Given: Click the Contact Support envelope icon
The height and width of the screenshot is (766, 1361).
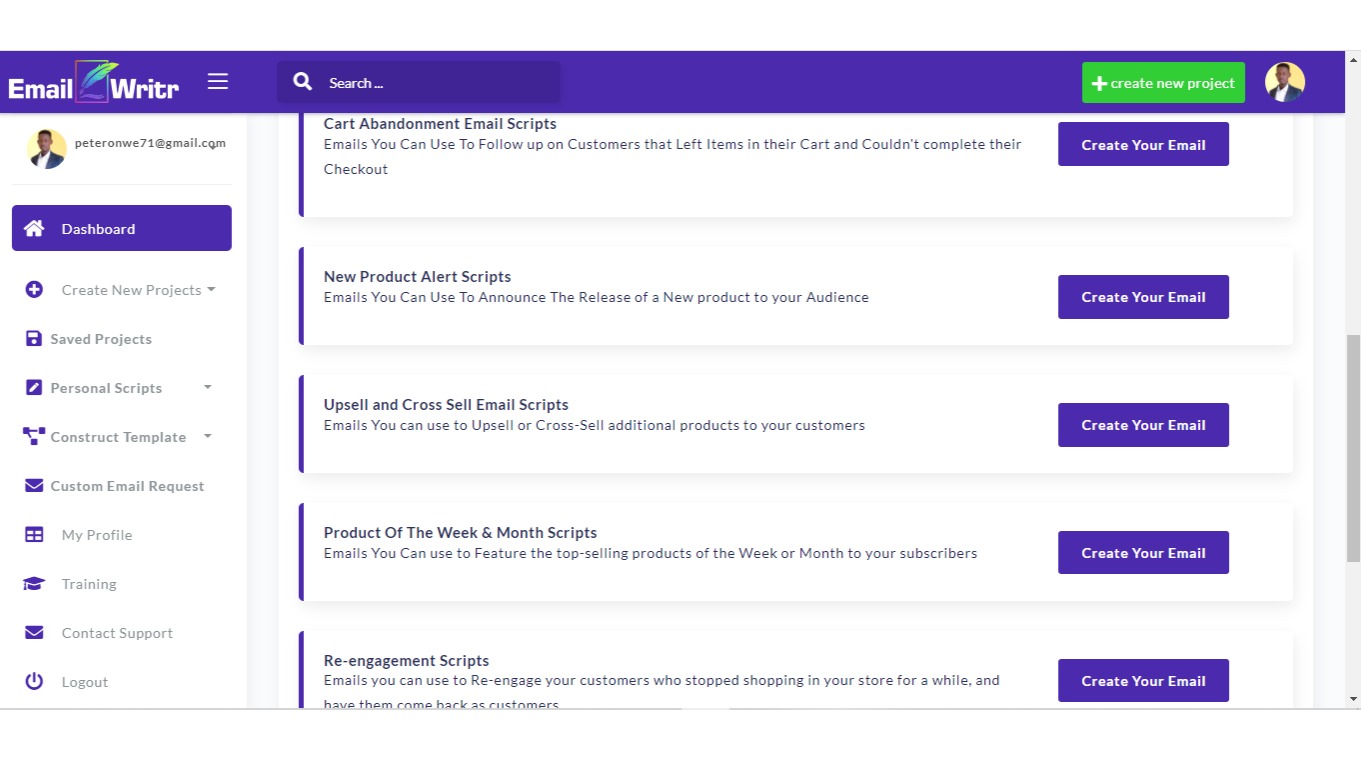Looking at the screenshot, I should coord(34,633).
